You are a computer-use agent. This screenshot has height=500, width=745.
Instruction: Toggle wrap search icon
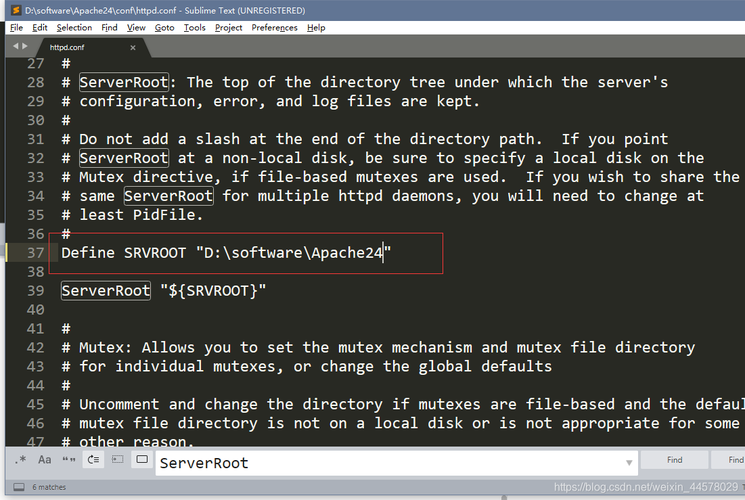pyautogui.click(x=93, y=460)
